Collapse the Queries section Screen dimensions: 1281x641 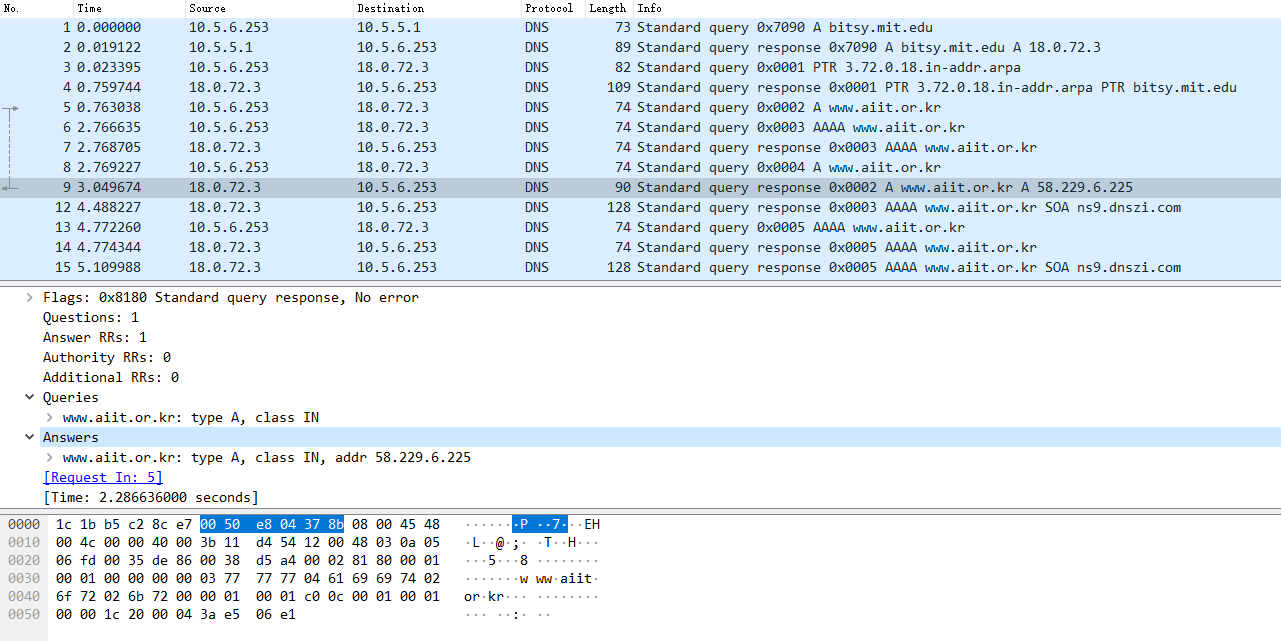(x=30, y=397)
